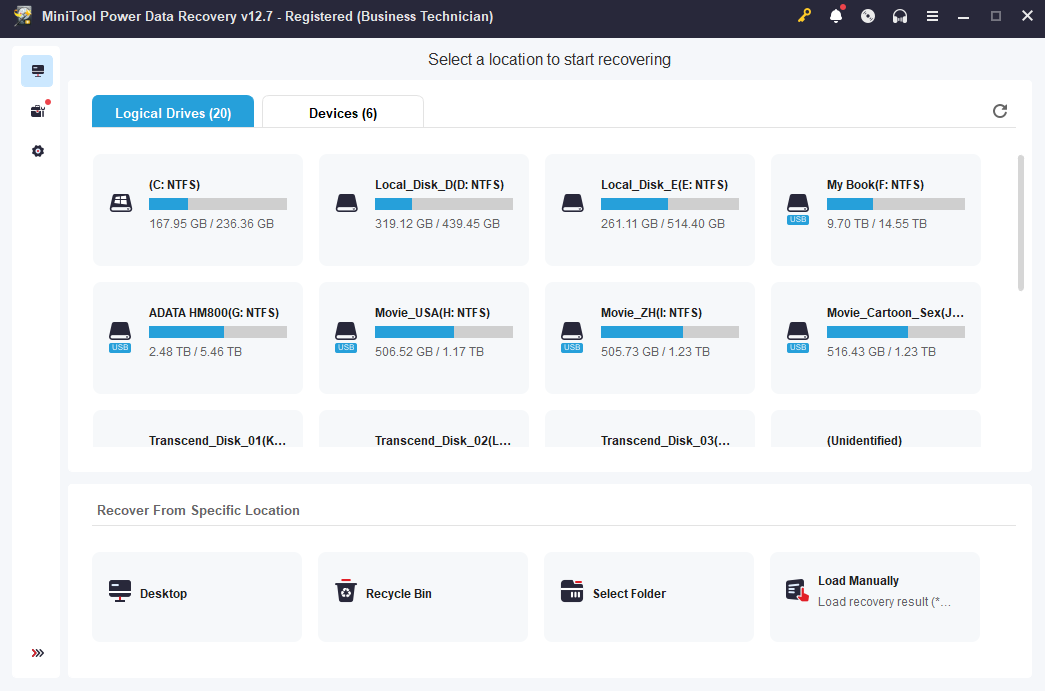The height and width of the screenshot is (691, 1045).
Task: Open the Select Folder option
Action: point(649,596)
